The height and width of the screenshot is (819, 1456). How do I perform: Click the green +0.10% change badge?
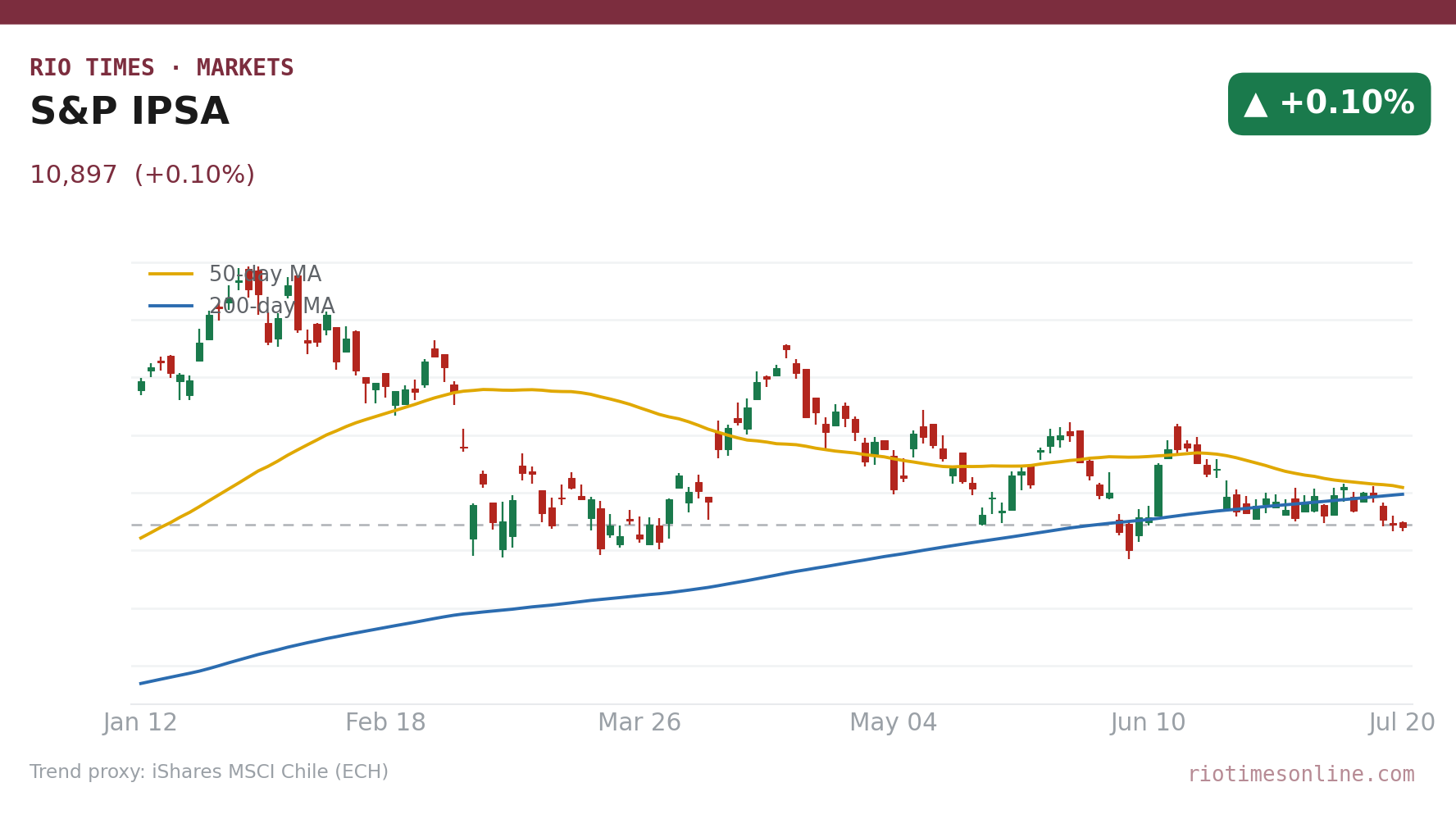1329,104
